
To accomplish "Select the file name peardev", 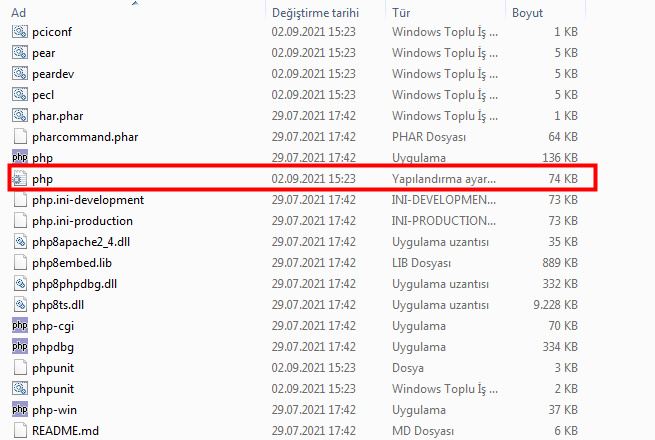I will point(53,74).
